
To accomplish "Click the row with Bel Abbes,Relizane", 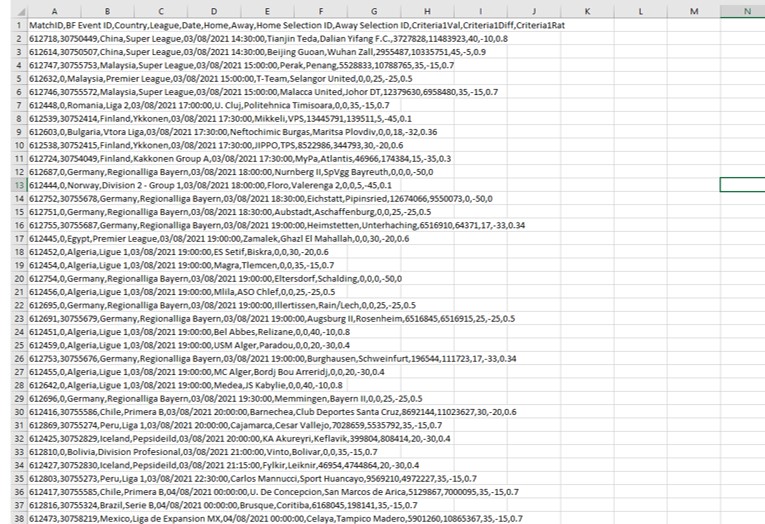I will click(189, 332).
